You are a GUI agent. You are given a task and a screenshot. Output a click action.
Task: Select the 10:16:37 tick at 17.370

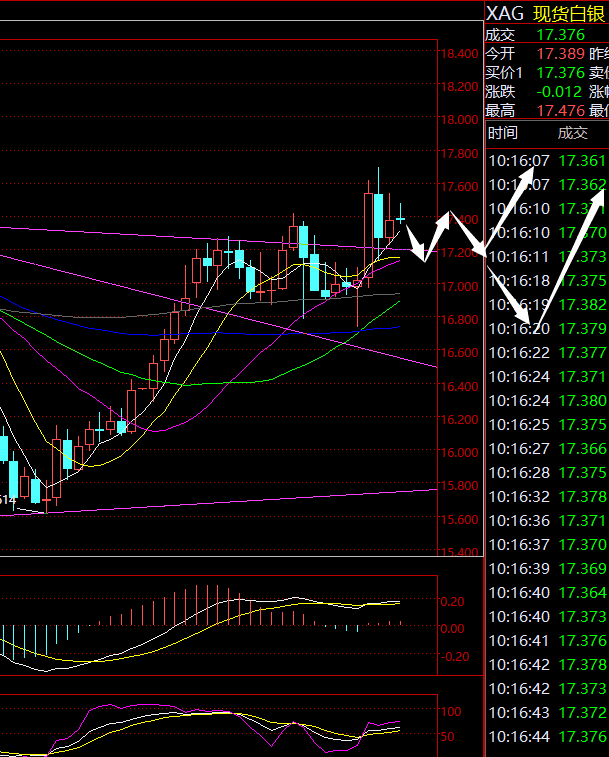pyautogui.click(x=547, y=545)
